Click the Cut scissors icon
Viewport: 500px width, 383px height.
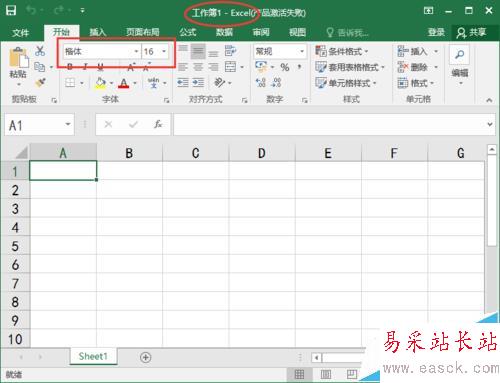40,51
